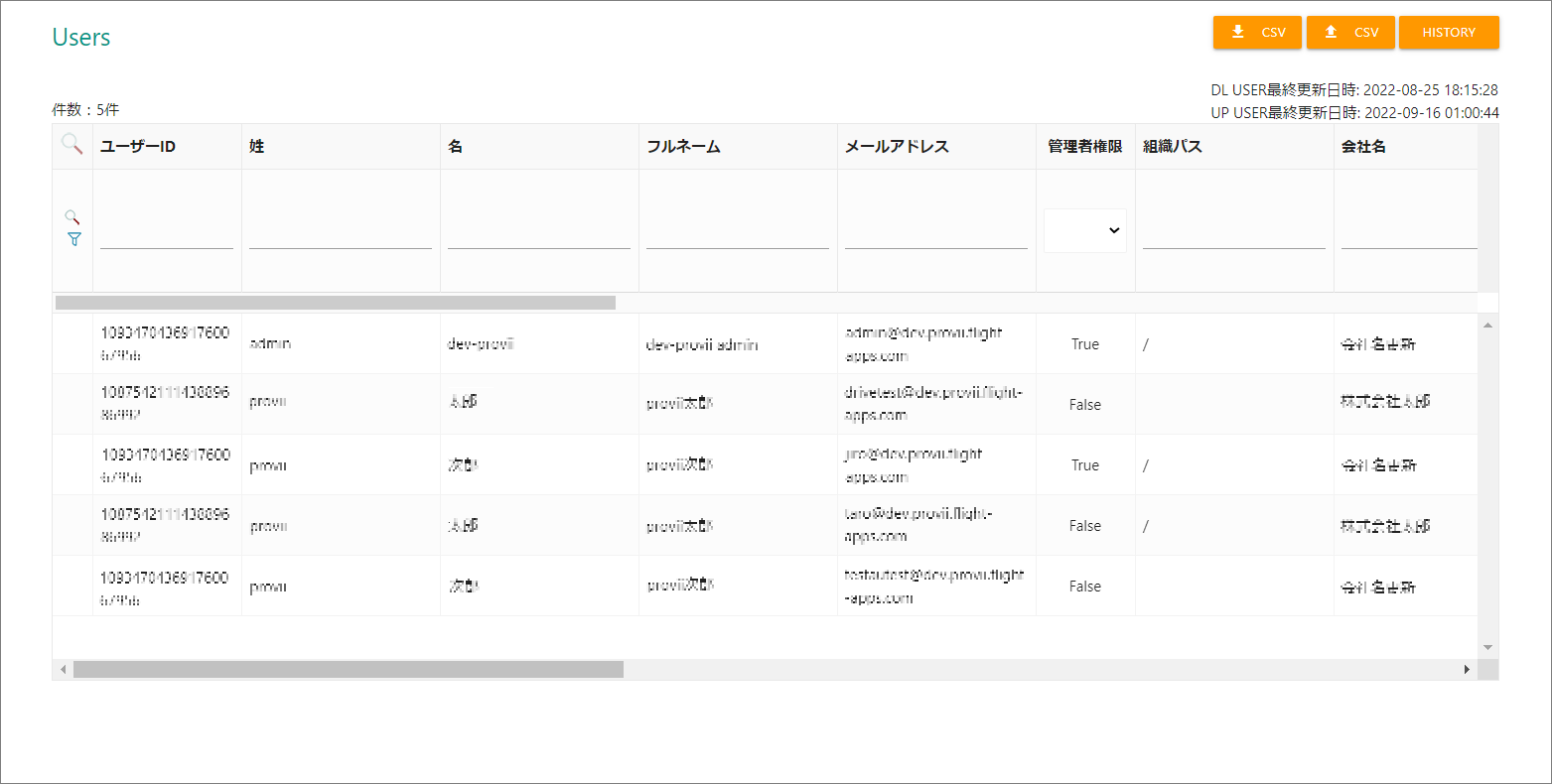Viewport: 1552px width, 784px height.
Task: Click the Users page title
Action: point(81,38)
